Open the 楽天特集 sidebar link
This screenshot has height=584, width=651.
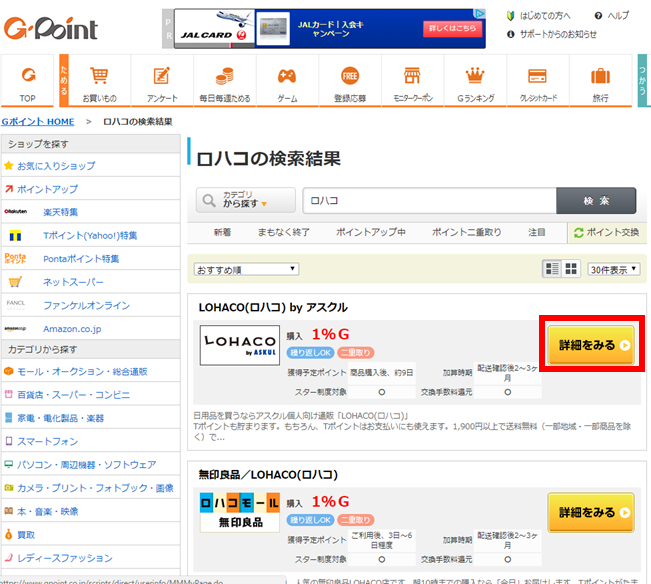(x=61, y=212)
